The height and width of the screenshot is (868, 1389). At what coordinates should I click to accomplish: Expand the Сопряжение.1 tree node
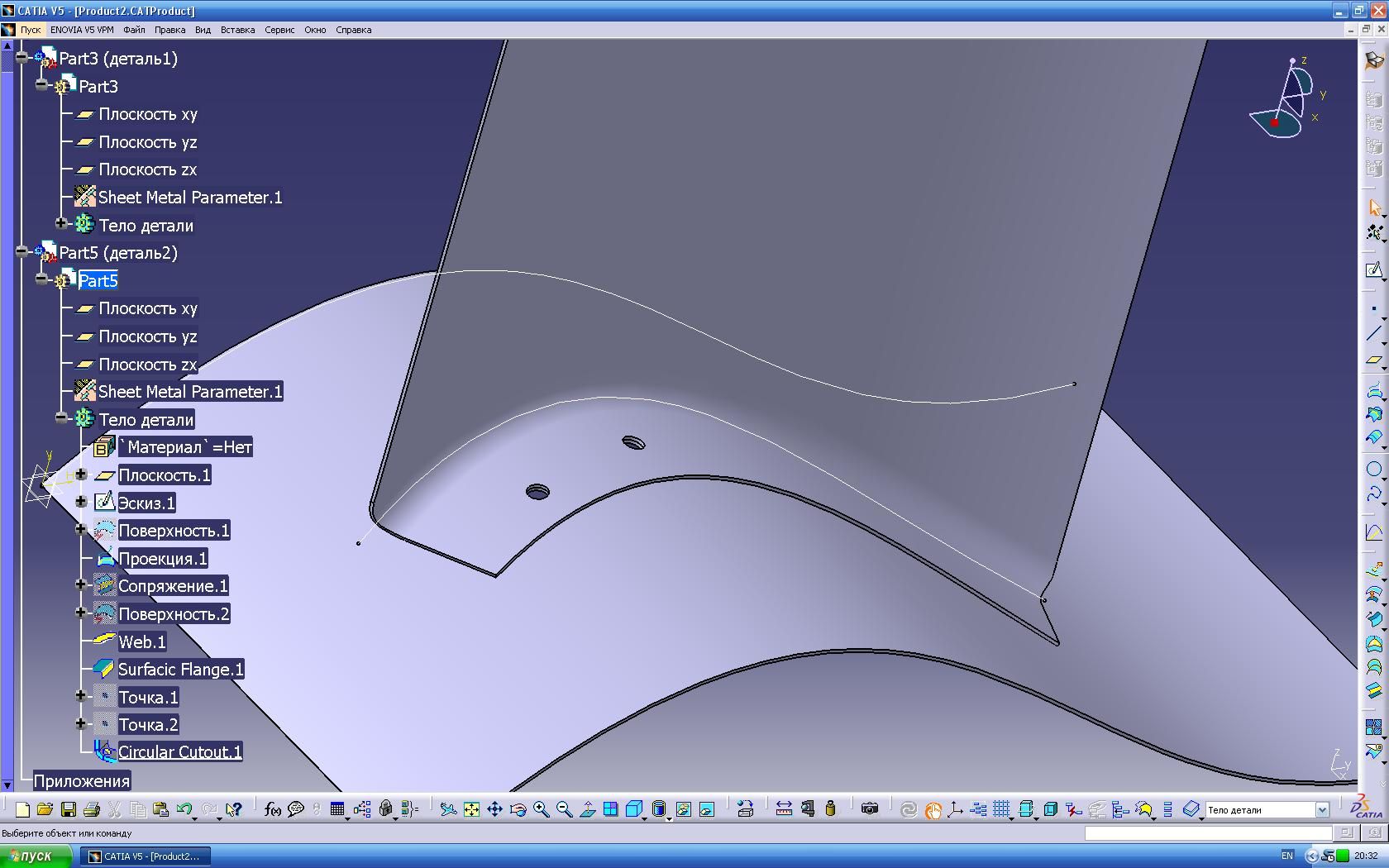click(x=81, y=584)
